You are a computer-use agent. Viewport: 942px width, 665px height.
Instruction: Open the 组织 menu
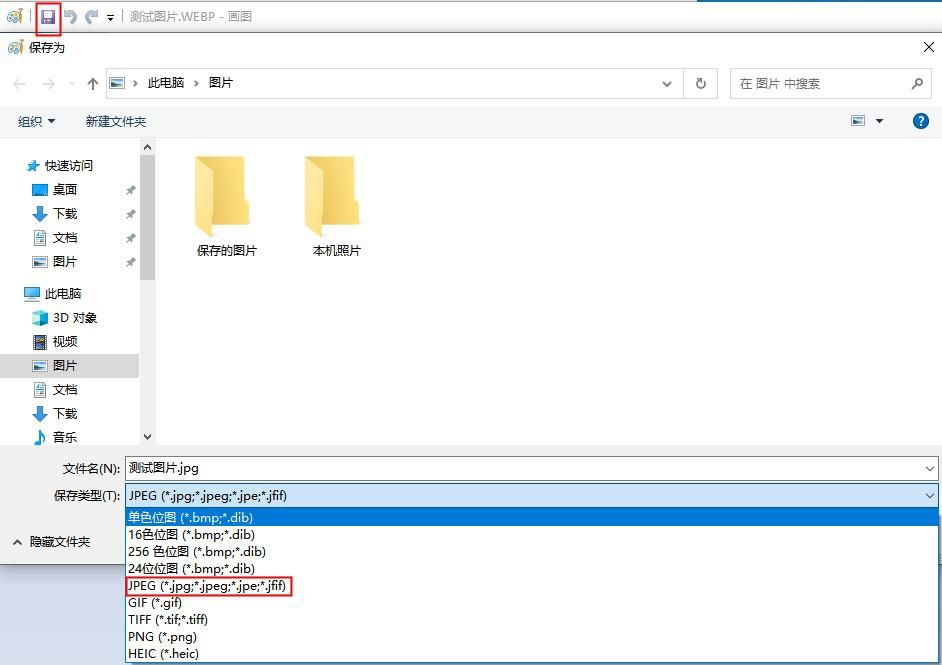(x=36, y=120)
